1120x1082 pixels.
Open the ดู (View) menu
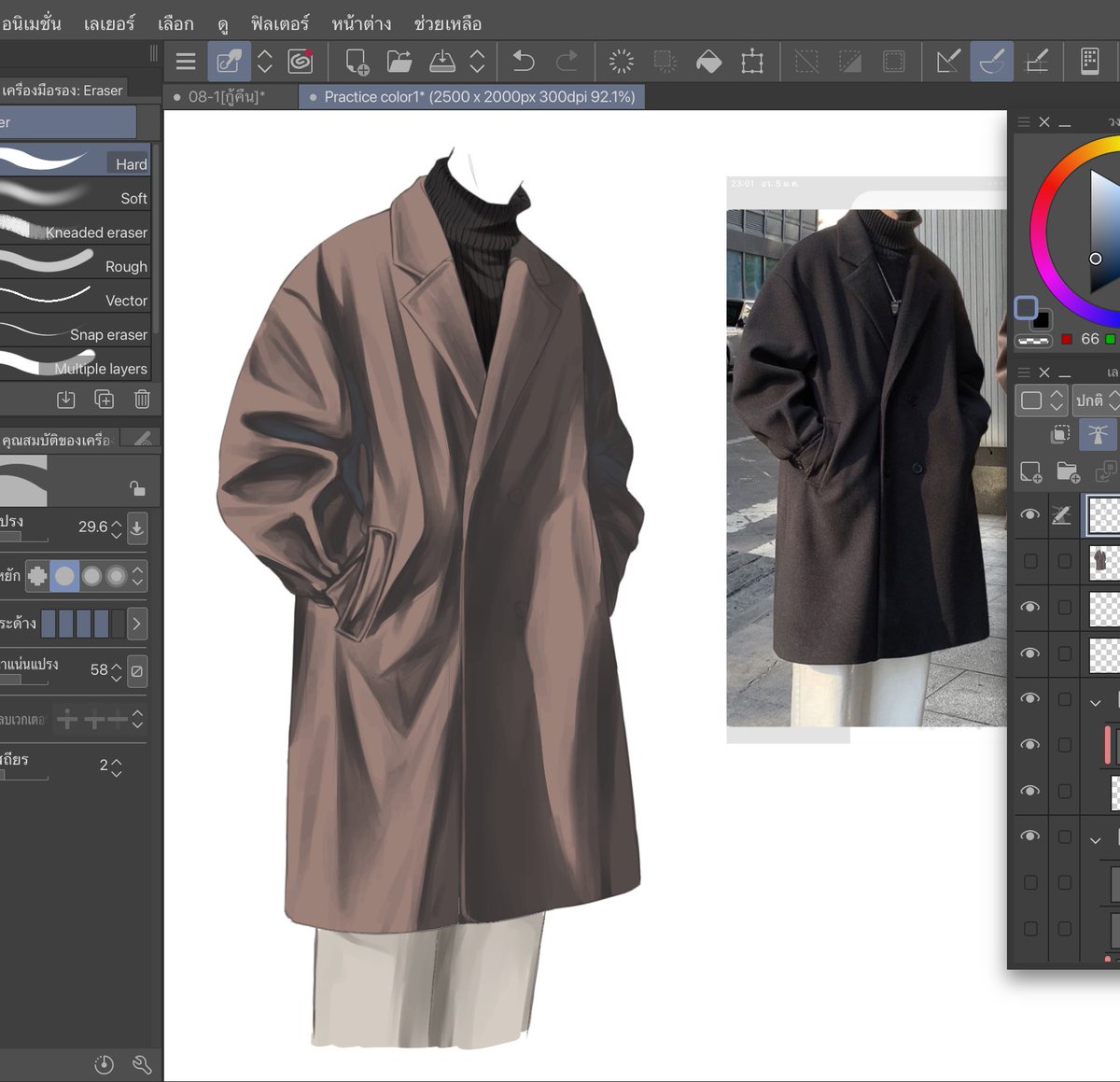(x=223, y=23)
